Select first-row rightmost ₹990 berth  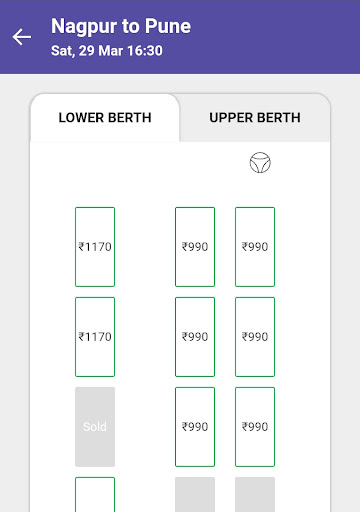coord(255,247)
